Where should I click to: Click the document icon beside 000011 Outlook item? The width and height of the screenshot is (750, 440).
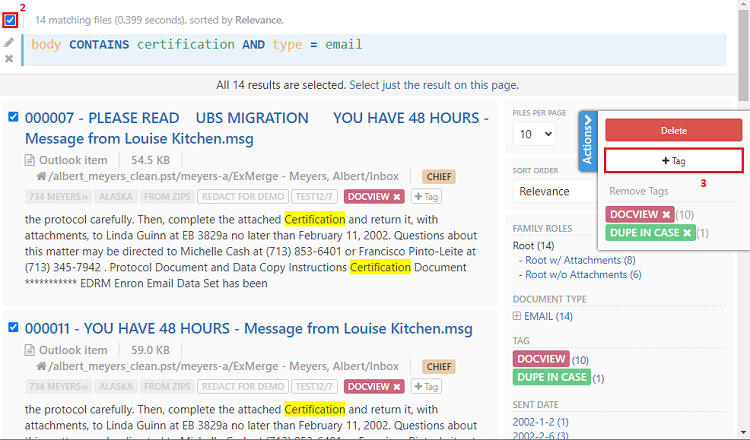pyautogui.click(x=30, y=350)
